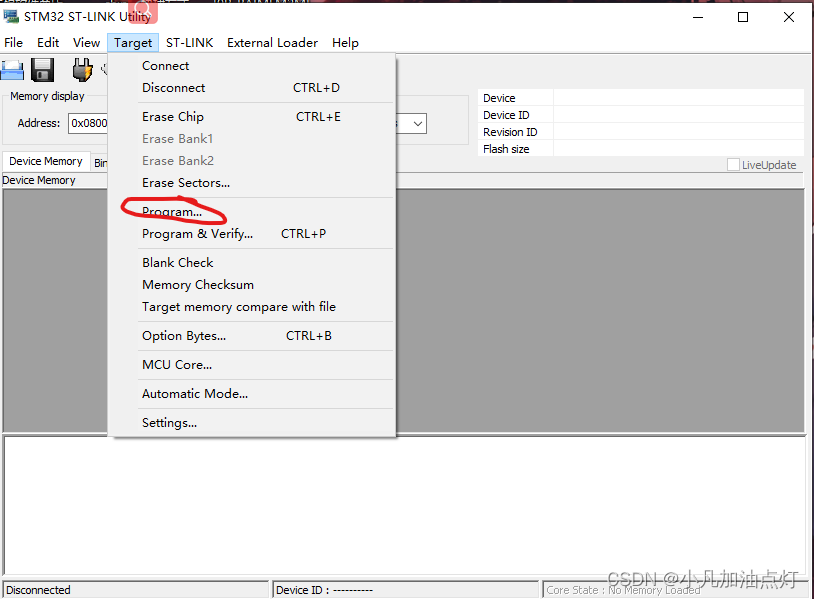Open the External Loader menu
The image size is (814, 599).
point(272,43)
